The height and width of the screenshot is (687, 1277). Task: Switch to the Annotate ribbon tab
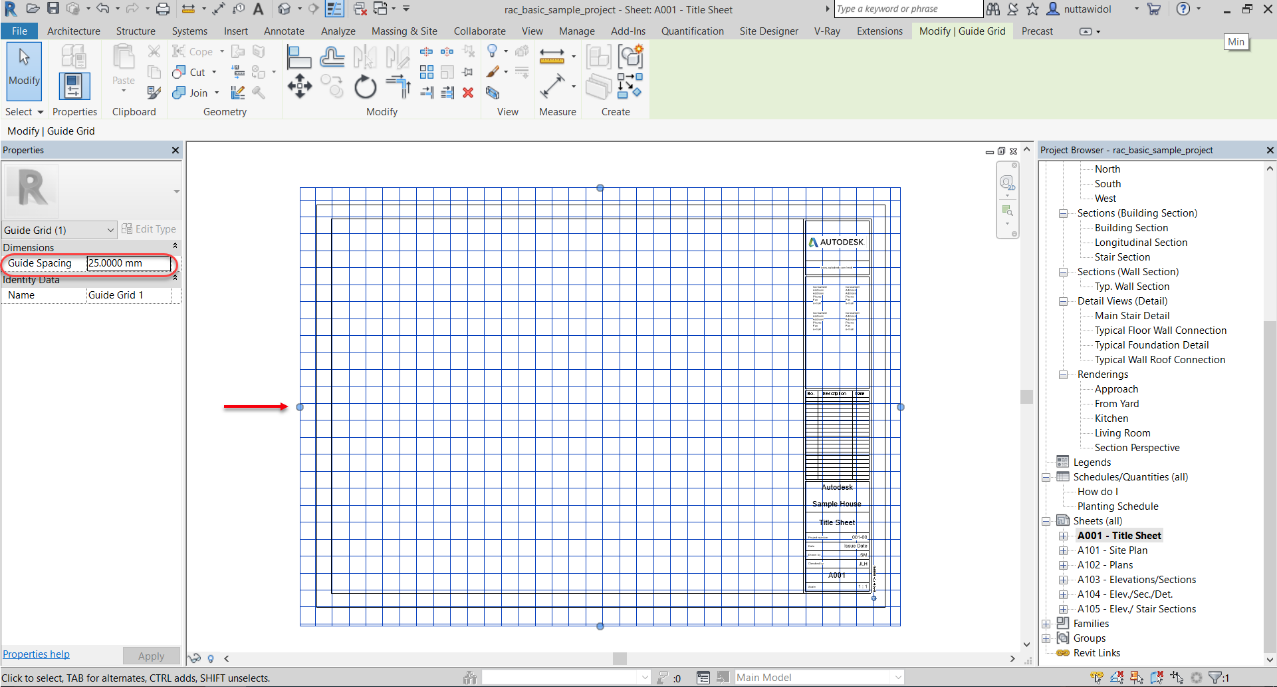click(x=284, y=31)
